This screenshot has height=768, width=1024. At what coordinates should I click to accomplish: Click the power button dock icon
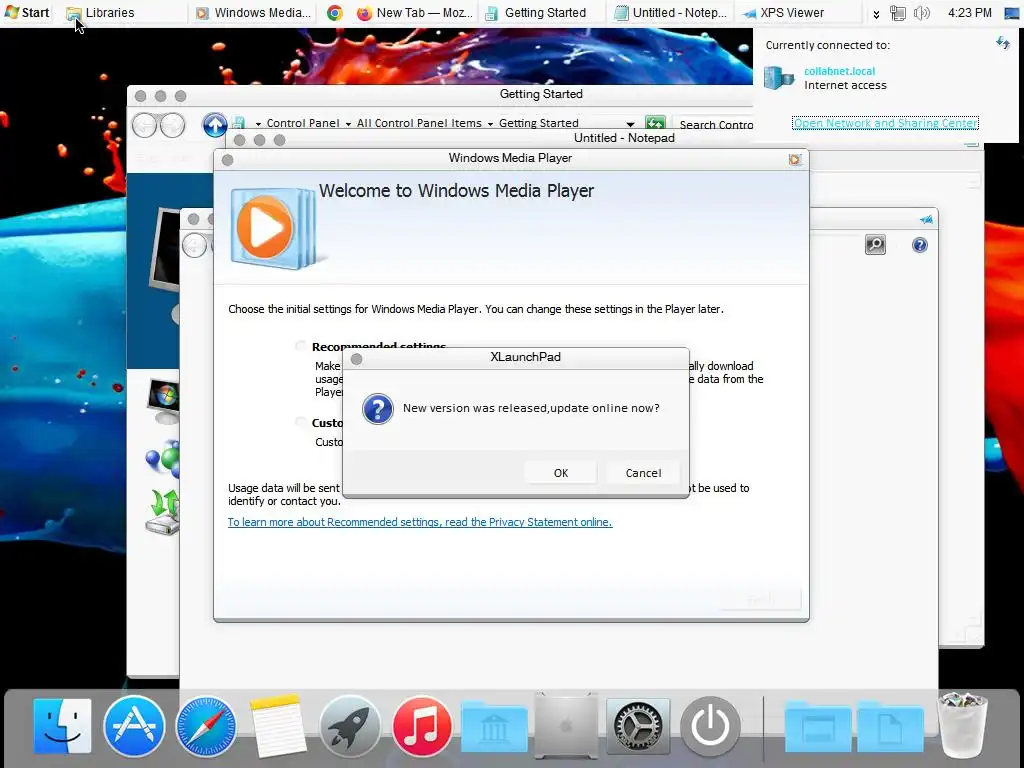pyautogui.click(x=710, y=726)
